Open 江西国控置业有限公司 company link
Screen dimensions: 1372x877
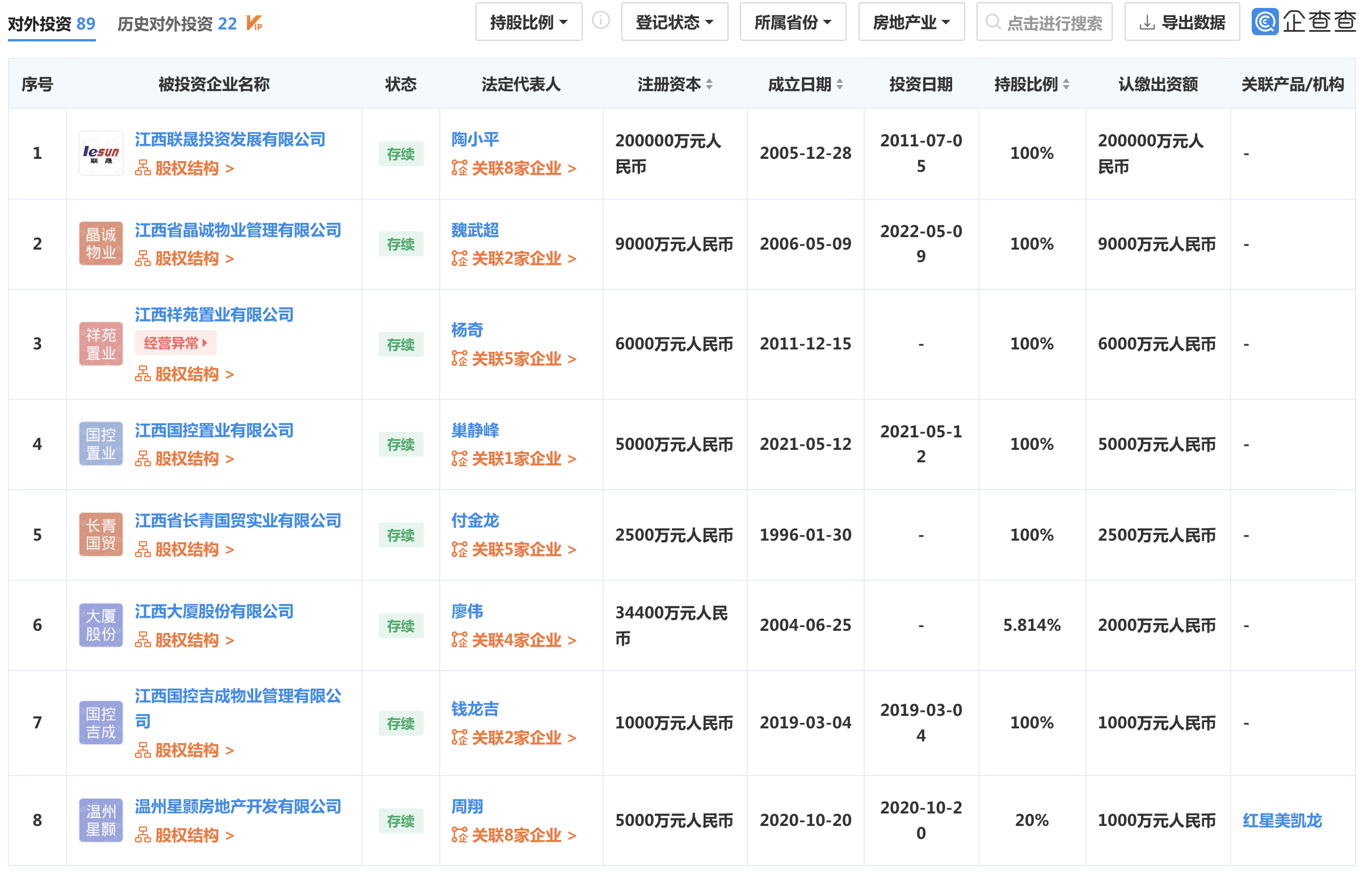point(214,431)
